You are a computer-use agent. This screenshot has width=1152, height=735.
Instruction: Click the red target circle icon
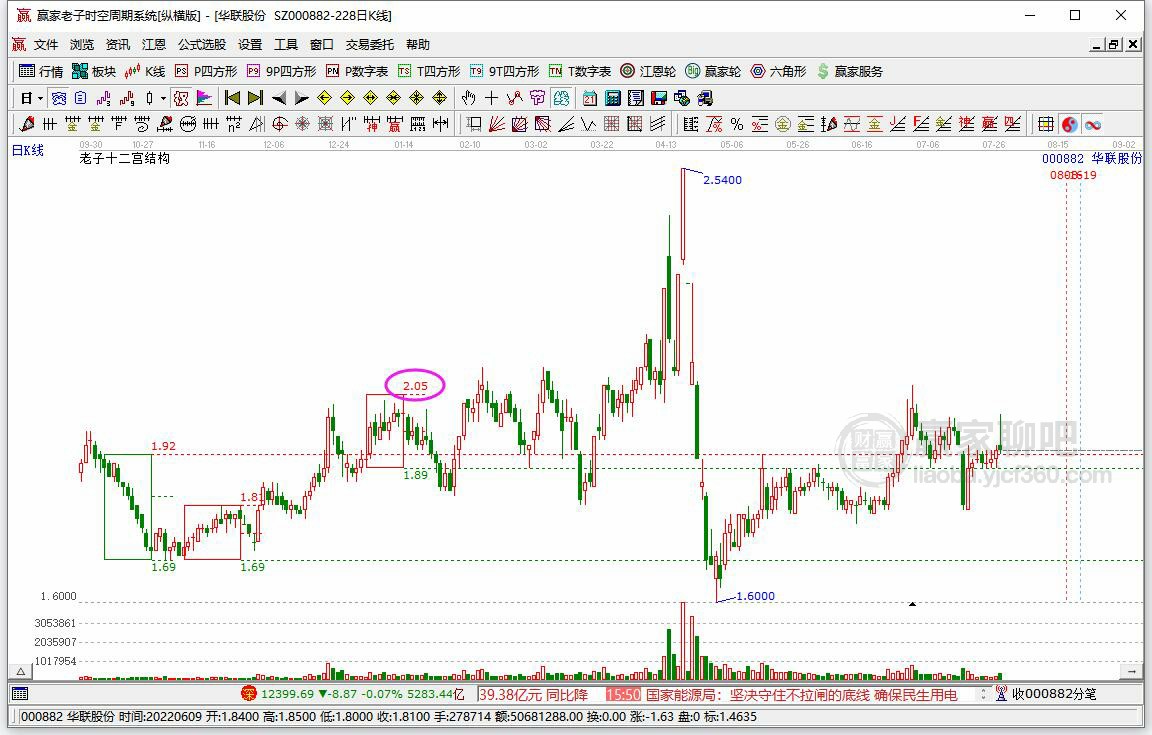tap(279, 124)
